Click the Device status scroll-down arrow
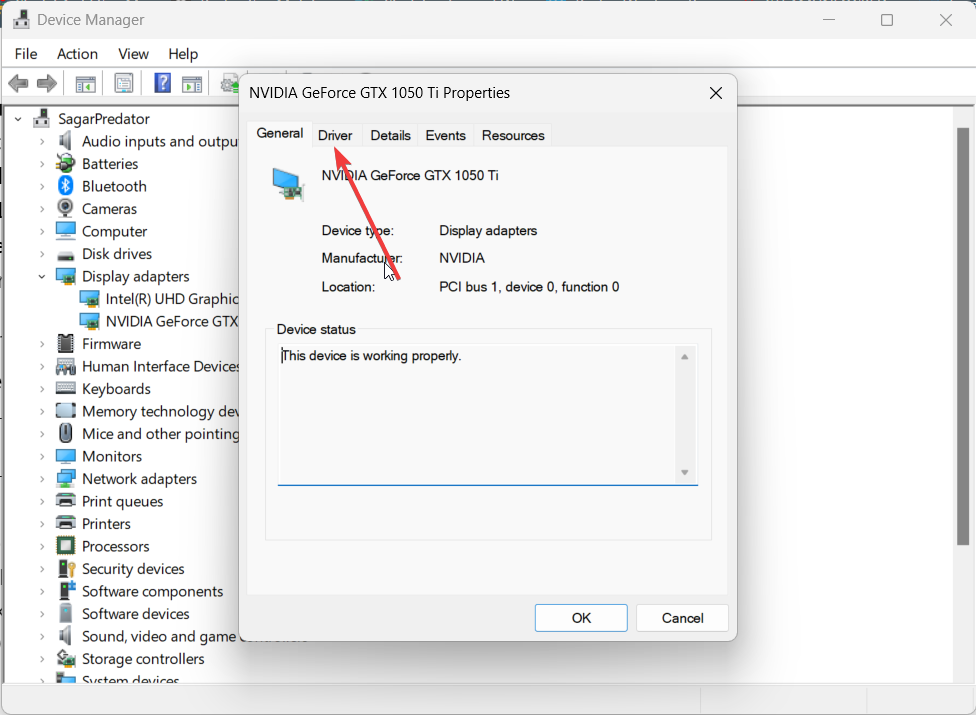Viewport: 976px width, 715px height. (x=684, y=472)
